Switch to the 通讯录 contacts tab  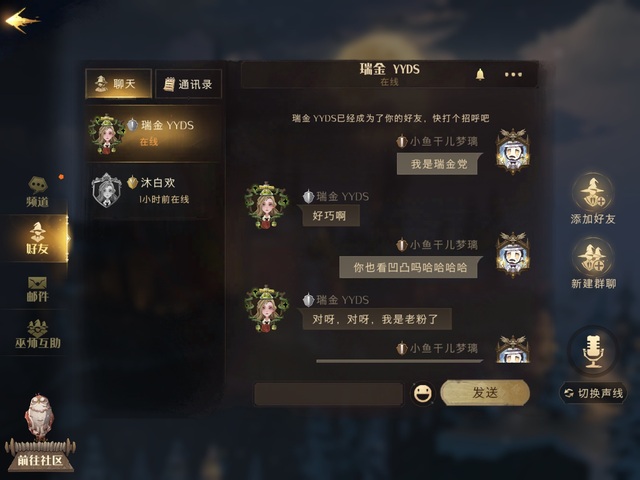[189, 84]
